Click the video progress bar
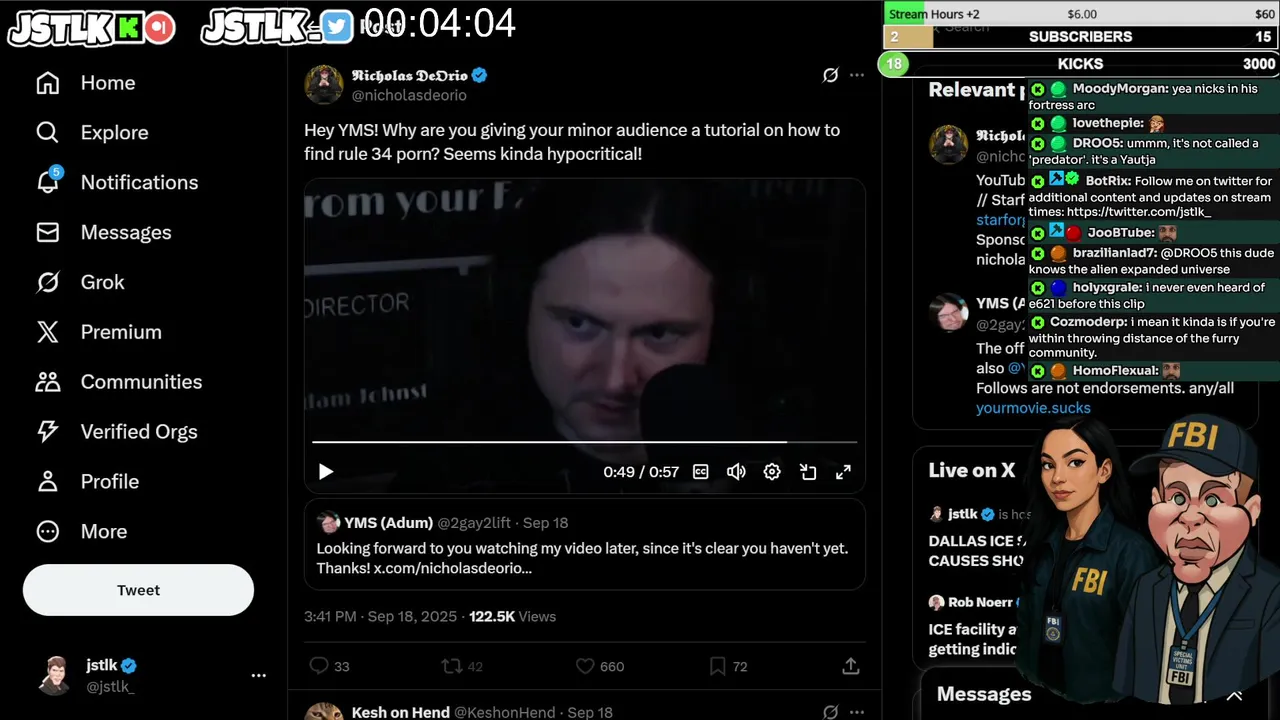This screenshot has width=1280, height=720. 584,441
